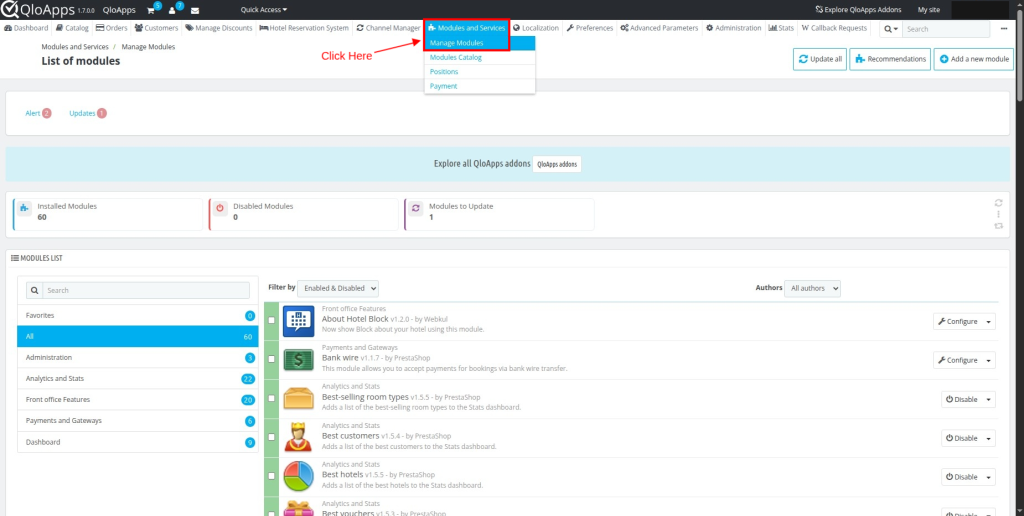Select Positions in Modules and Services menu
The height and width of the screenshot is (516, 1024).
tap(444, 72)
